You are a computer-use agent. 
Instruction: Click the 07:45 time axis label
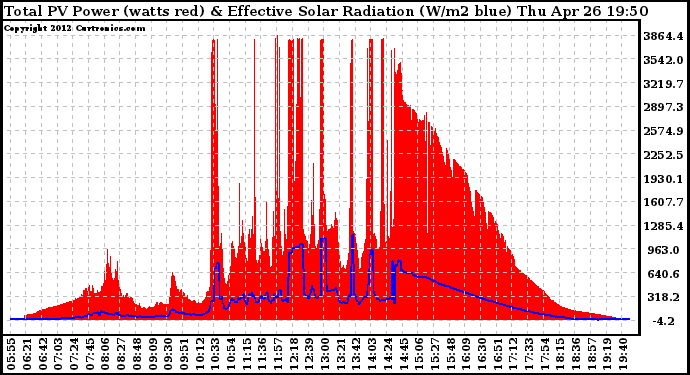click(90, 354)
